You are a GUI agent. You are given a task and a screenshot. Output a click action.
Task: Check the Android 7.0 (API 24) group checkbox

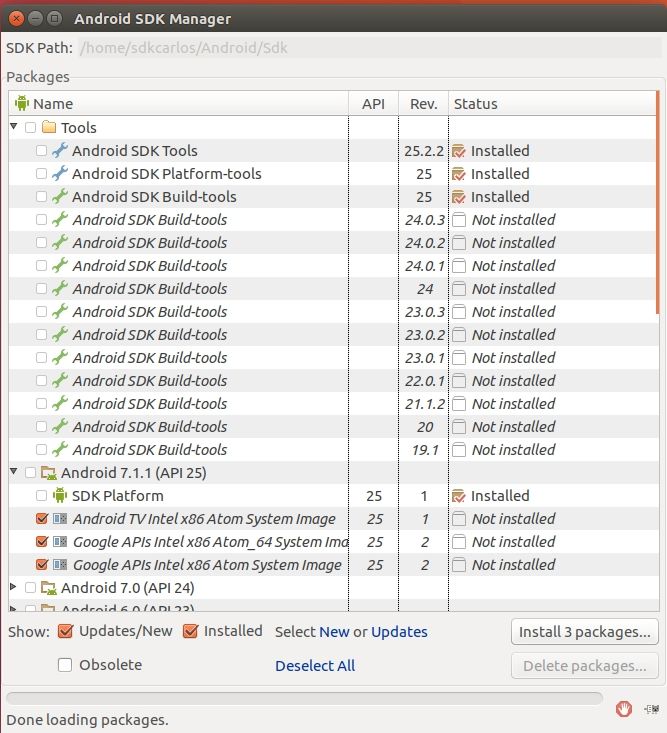30,588
